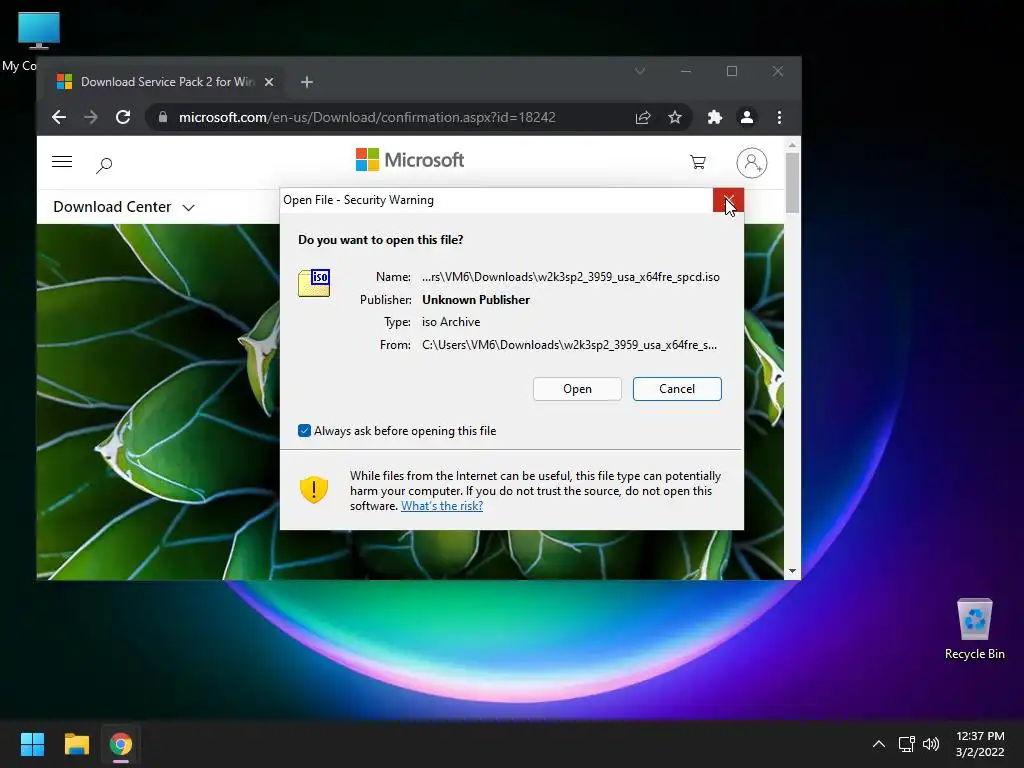Open the Microsoft shopping cart
1024x768 pixels.
(x=698, y=162)
